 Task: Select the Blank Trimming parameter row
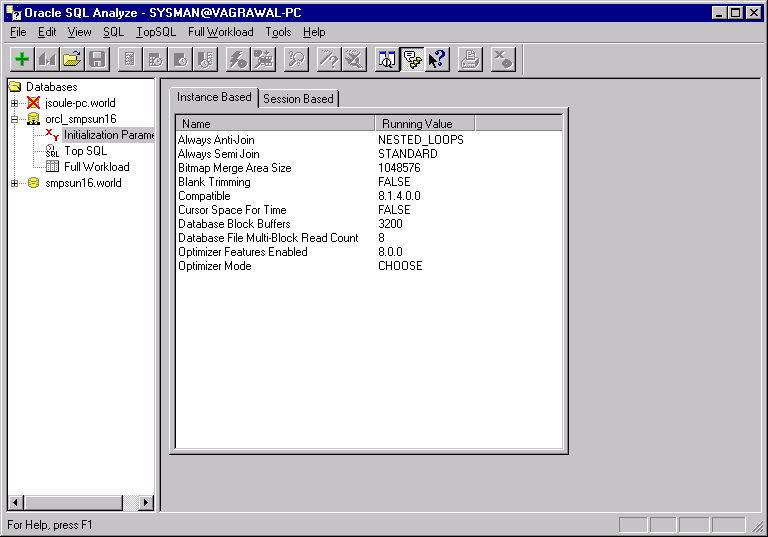pos(369,182)
